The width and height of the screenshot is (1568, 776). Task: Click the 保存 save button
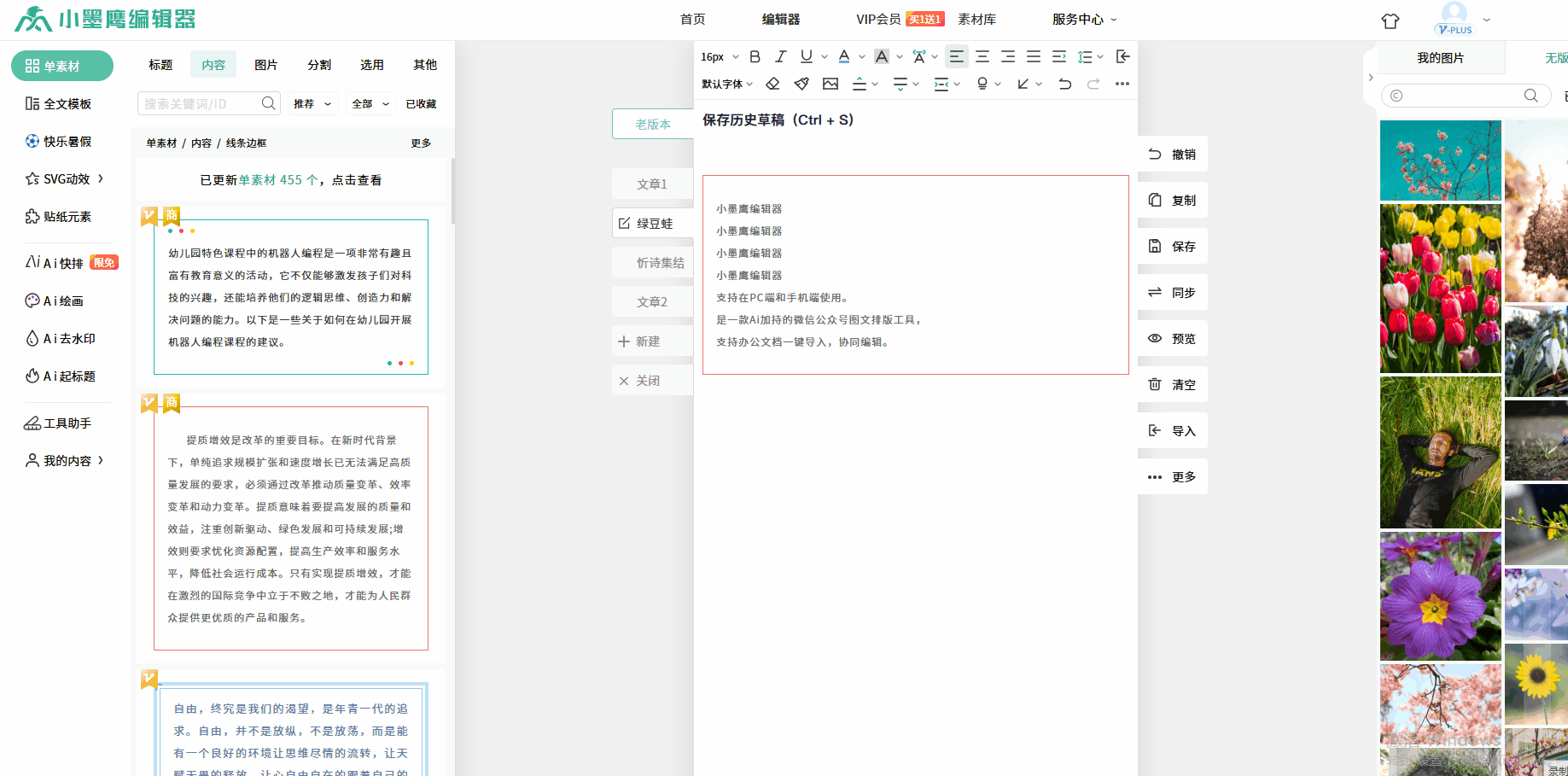pos(1173,247)
